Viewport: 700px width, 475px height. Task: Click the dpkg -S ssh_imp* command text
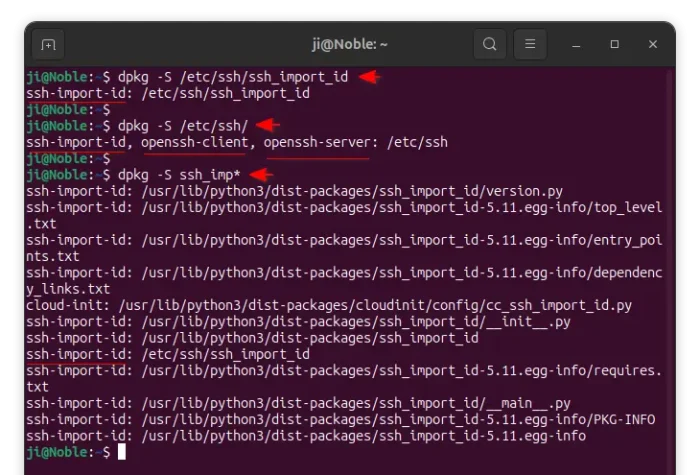pyautogui.click(x=179, y=175)
